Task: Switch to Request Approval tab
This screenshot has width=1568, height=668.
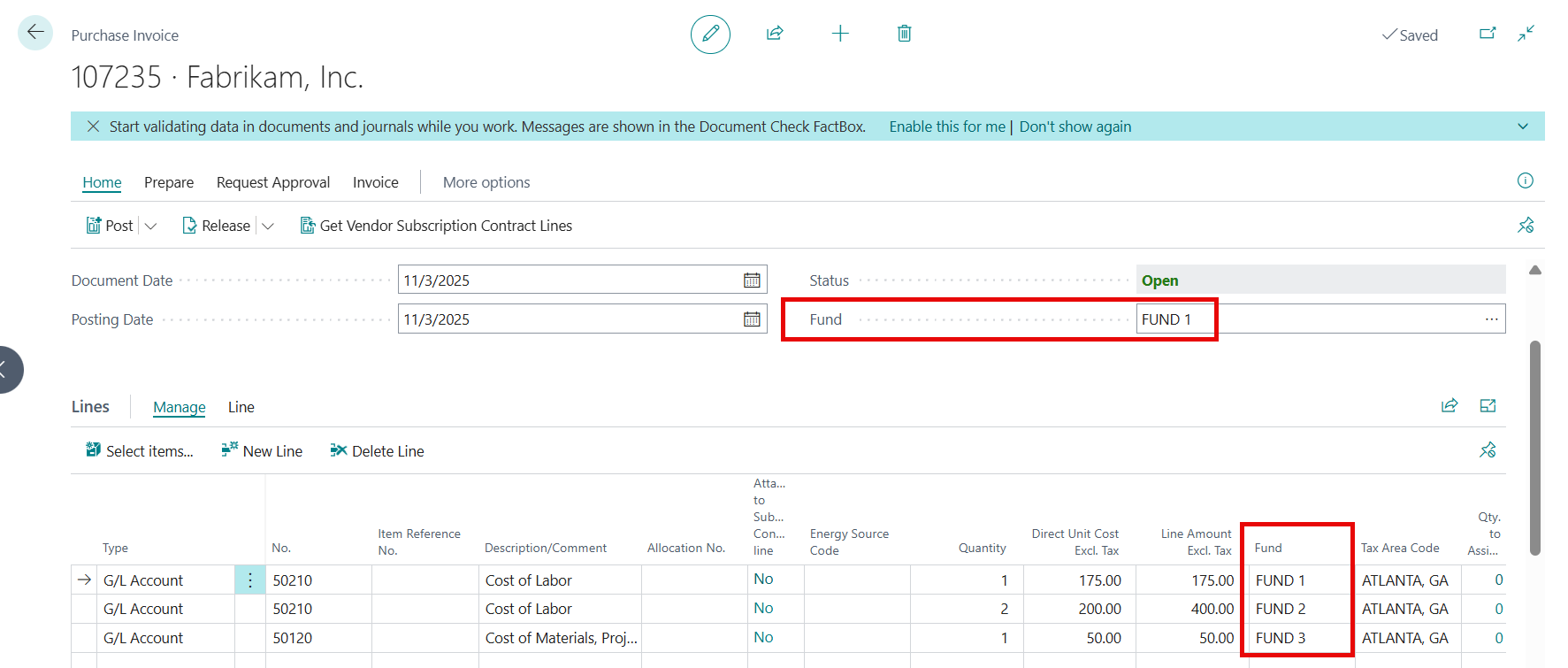Action: point(272,182)
